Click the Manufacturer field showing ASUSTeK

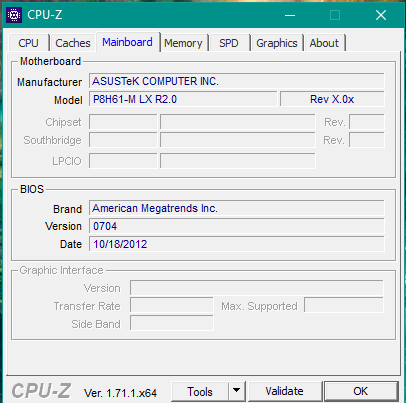[x=237, y=81]
